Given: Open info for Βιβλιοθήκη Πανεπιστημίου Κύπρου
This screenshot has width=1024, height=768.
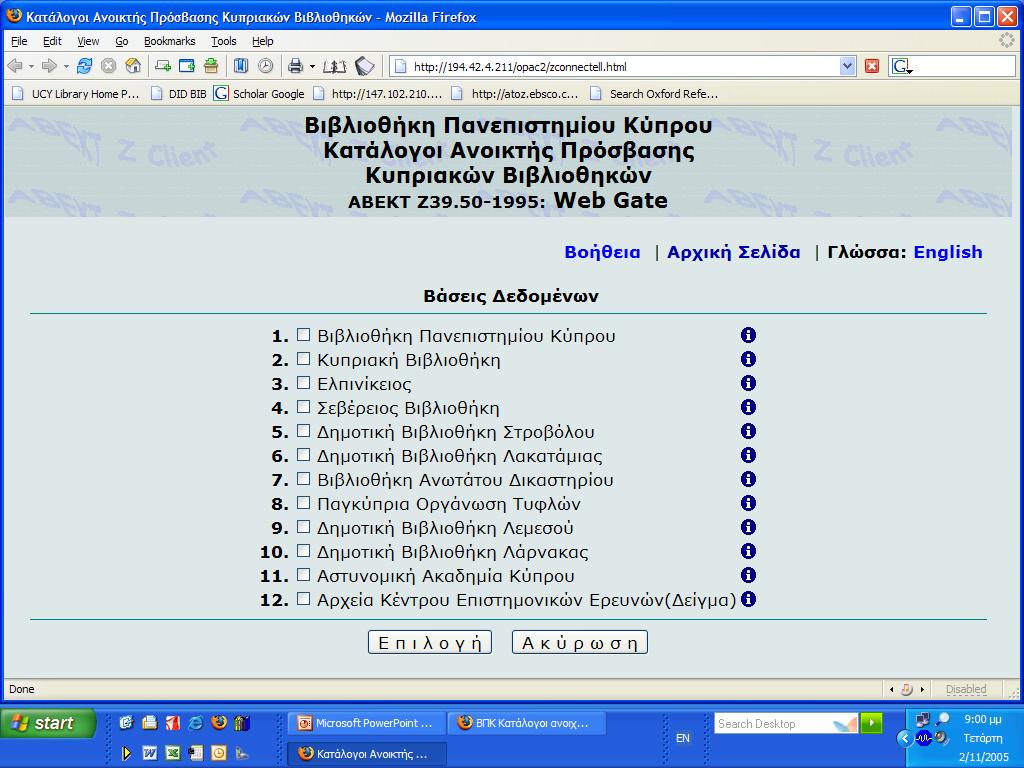Looking at the screenshot, I should point(748,335).
